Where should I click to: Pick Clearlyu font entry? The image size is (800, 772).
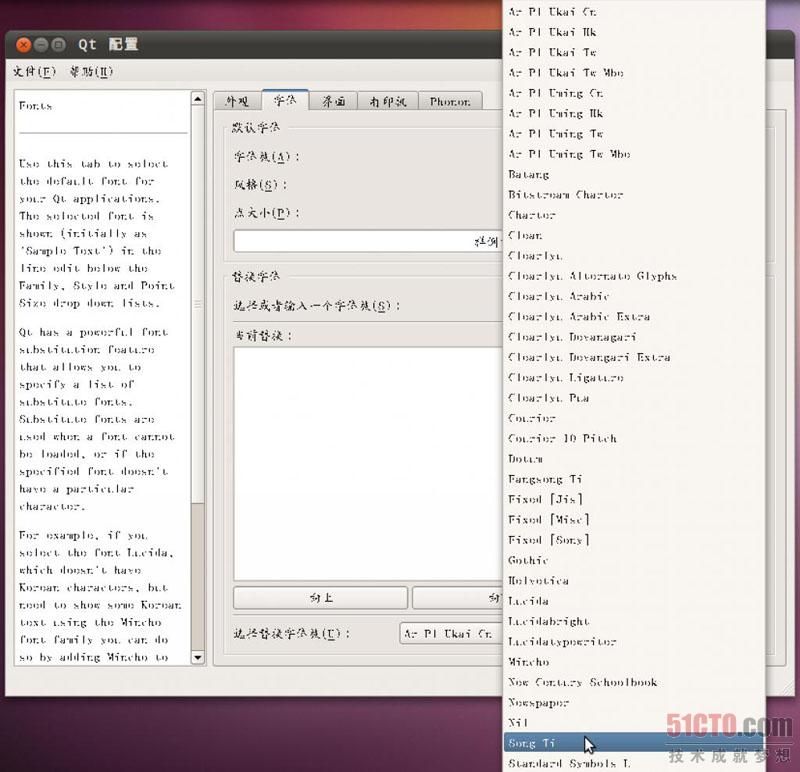(x=634, y=256)
